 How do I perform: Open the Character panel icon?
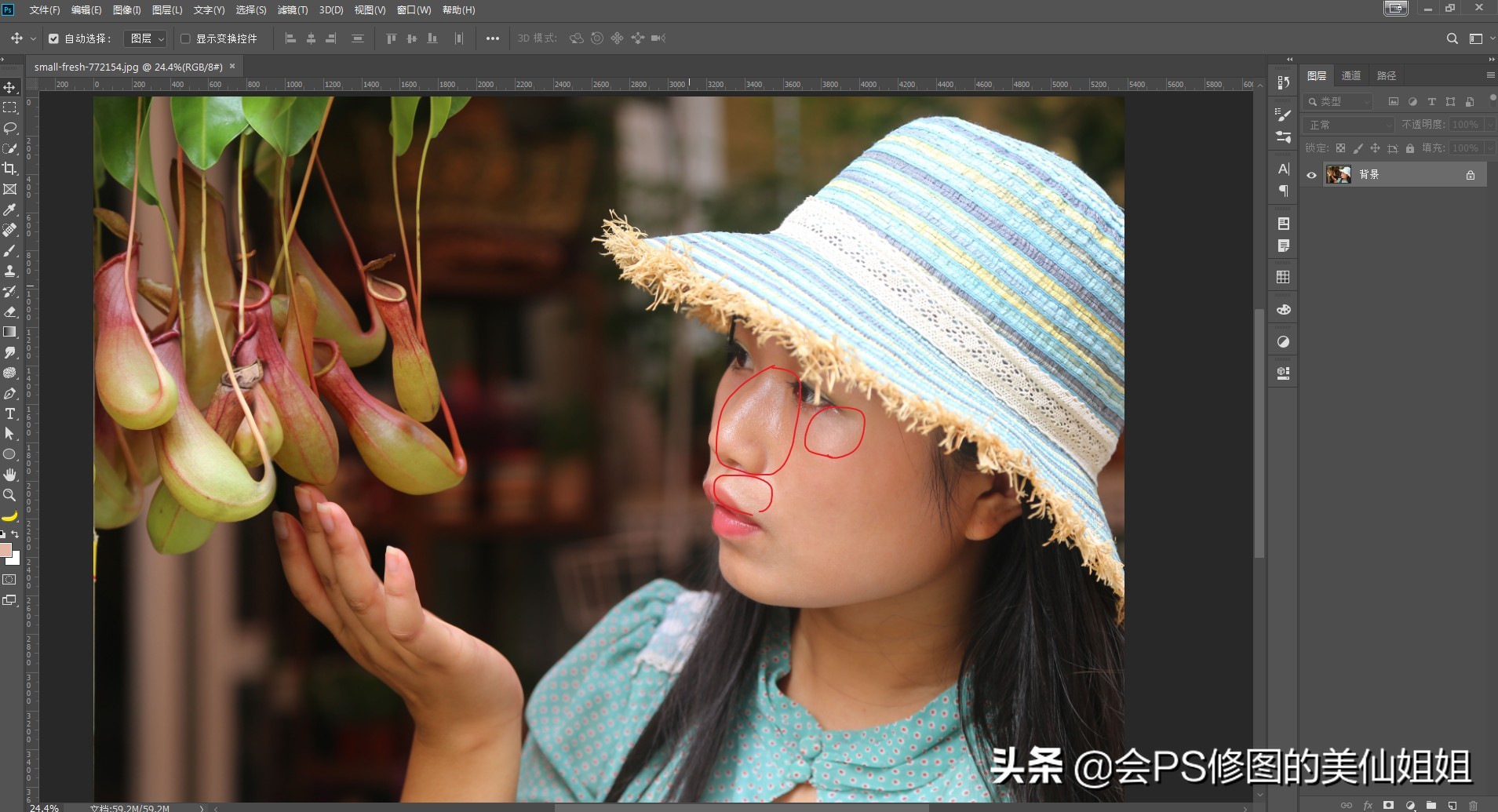(1284, 169)
